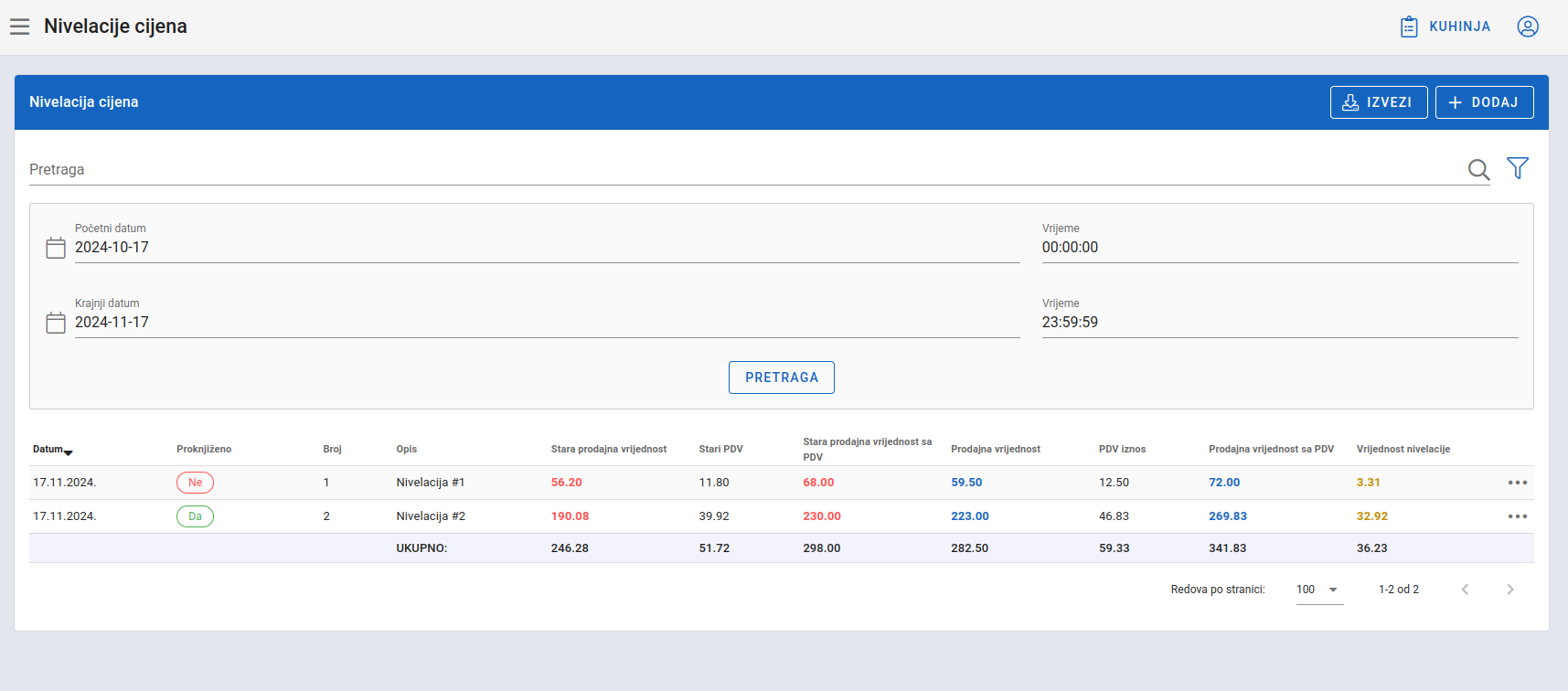1568x691 pixels.
Task: Click the sales value with VAT 269.83
Action: [1228, 516]
